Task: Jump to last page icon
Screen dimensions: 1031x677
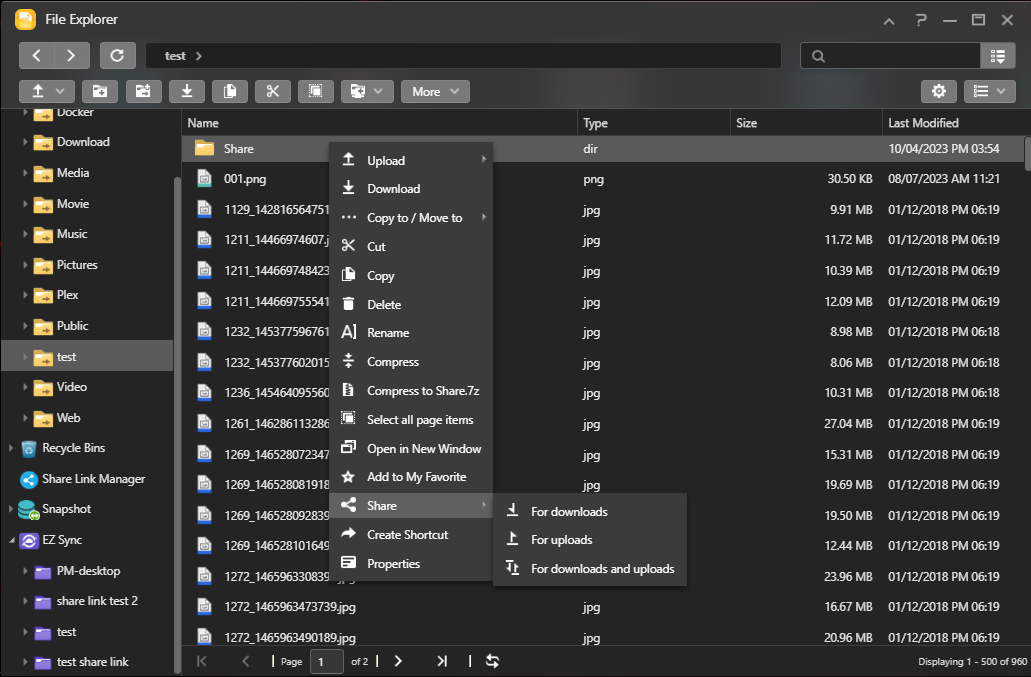Action: tap(442, 661)
